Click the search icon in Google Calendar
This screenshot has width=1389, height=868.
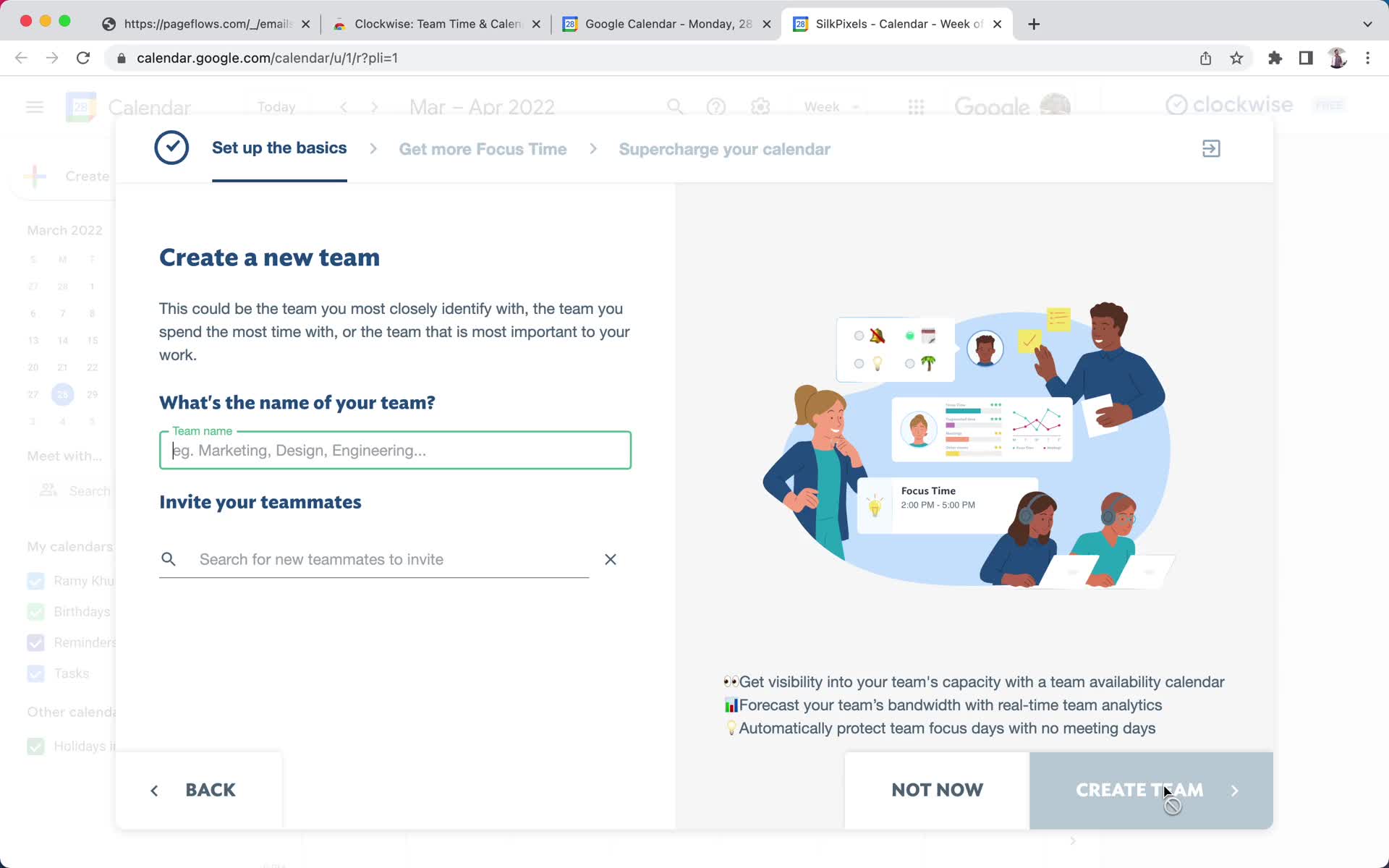675,107
